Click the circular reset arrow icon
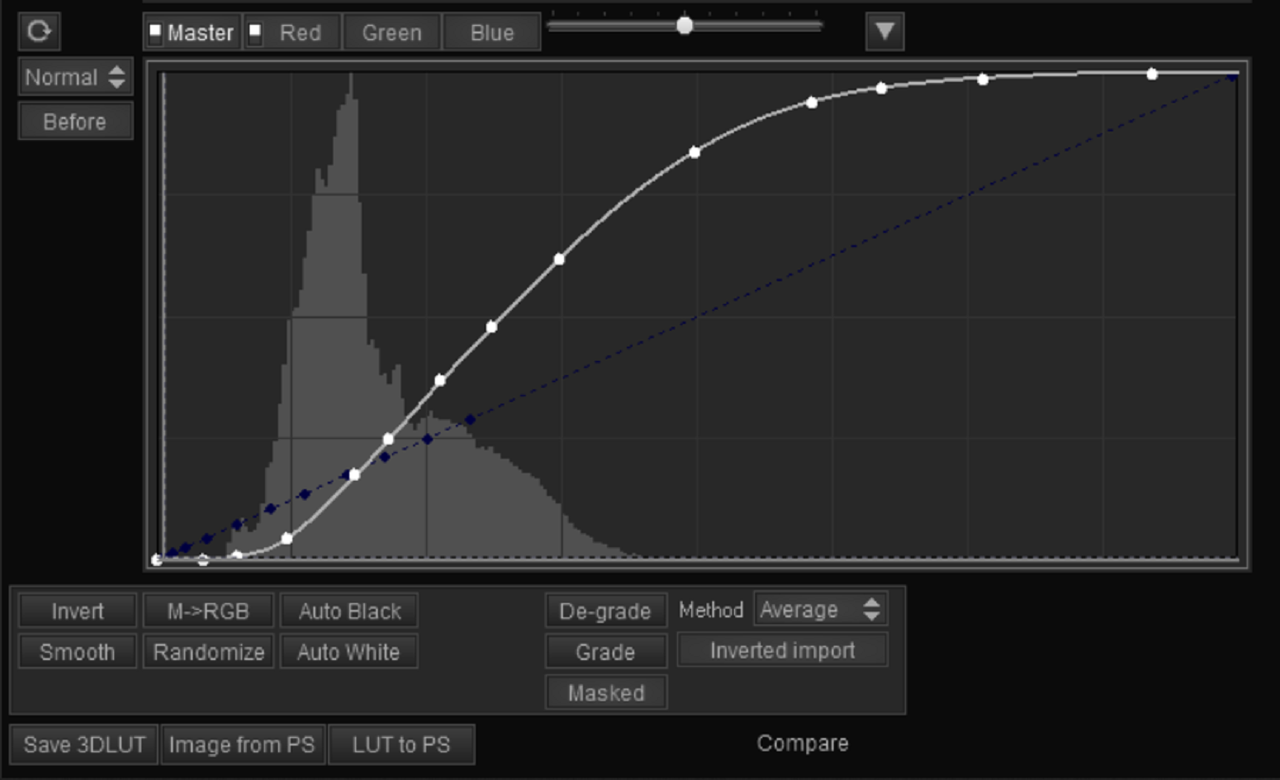Image resolution: width=1280 pixels, height=780 pixels. point(39,31)
